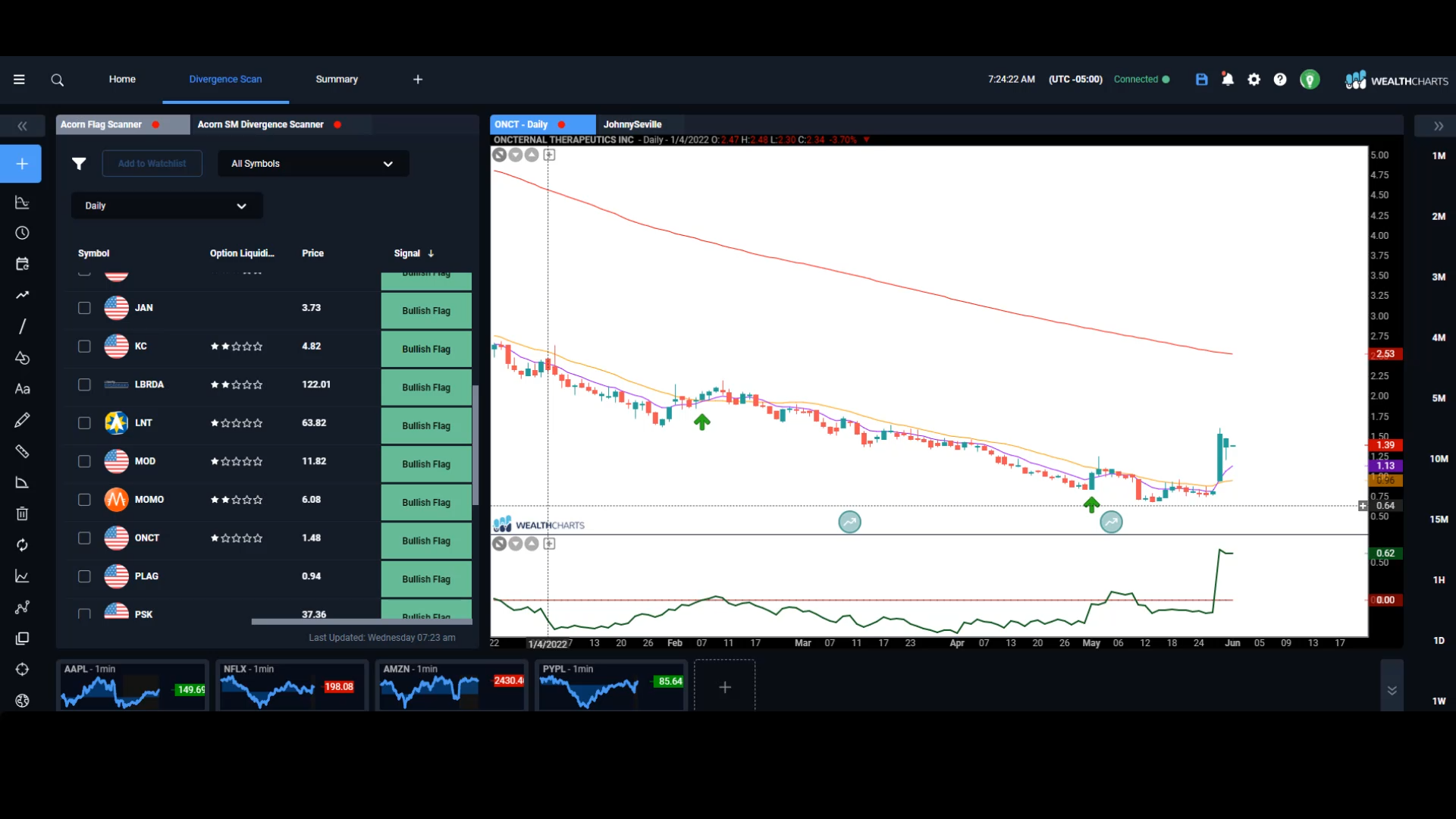Open the settings gear
The image size is (1456, 819).
pyautogui.click(x=1254, y=80)
